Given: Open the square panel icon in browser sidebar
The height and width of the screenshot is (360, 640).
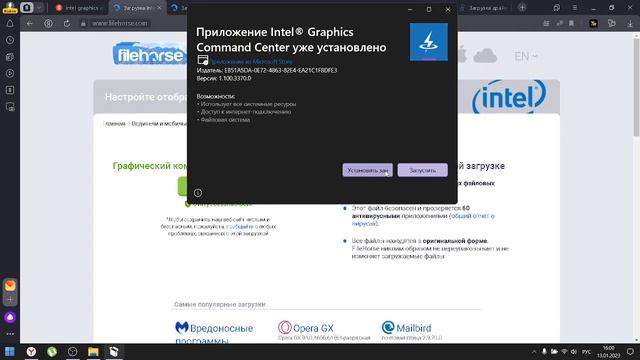Looking at the screenshot, I should (10, 90).
